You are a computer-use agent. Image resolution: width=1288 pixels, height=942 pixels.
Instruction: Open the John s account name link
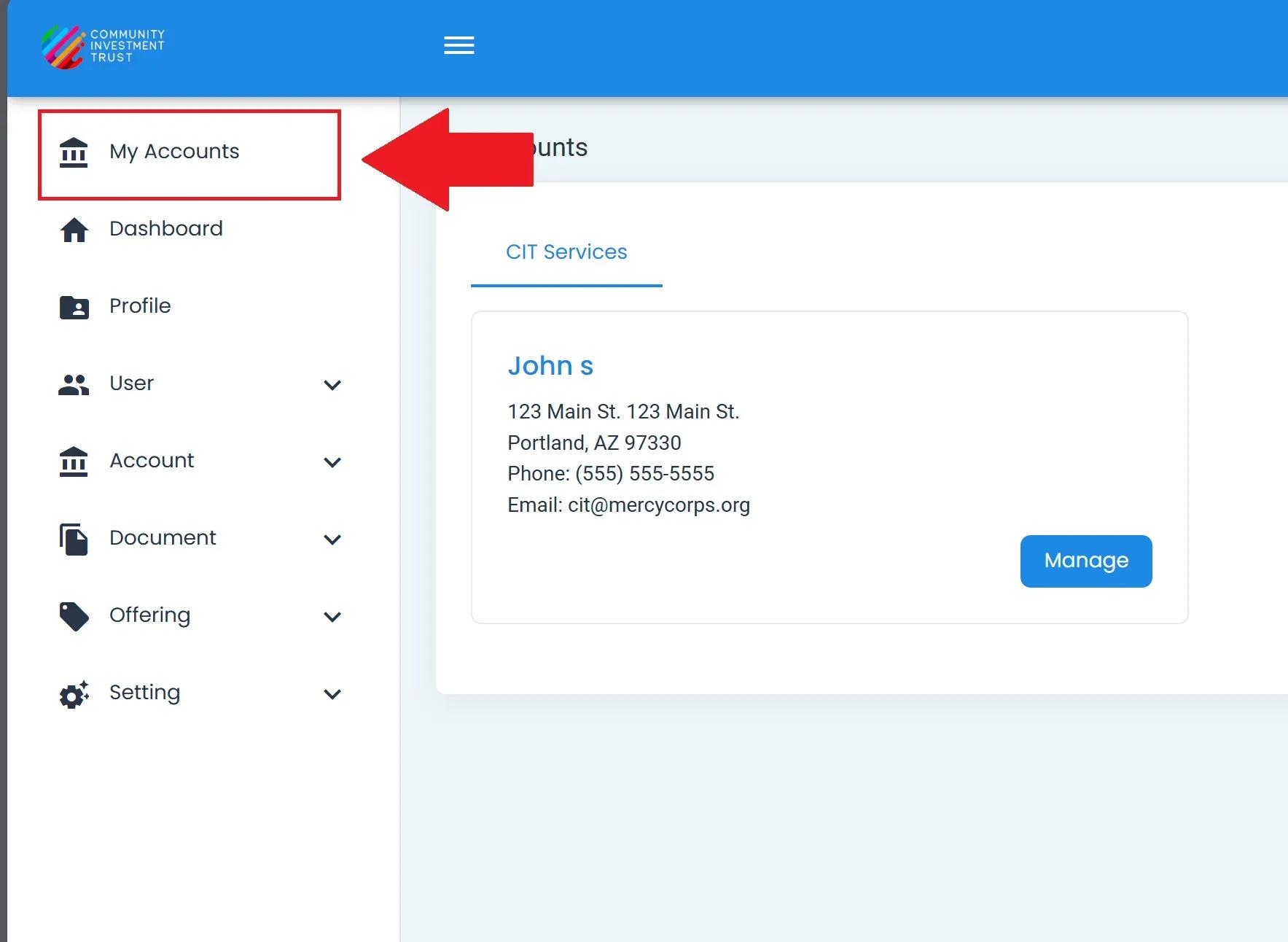(x=550, y=366)
